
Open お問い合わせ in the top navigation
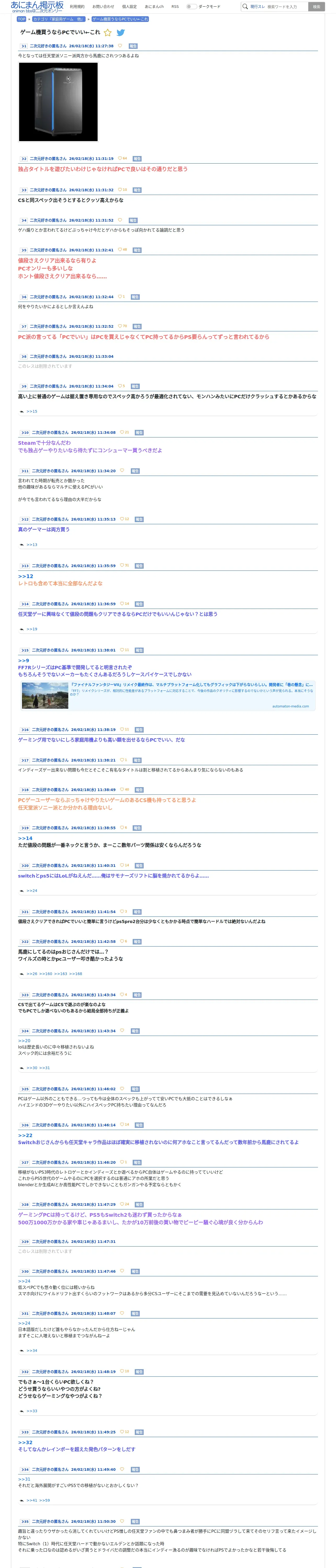point(103,7)
